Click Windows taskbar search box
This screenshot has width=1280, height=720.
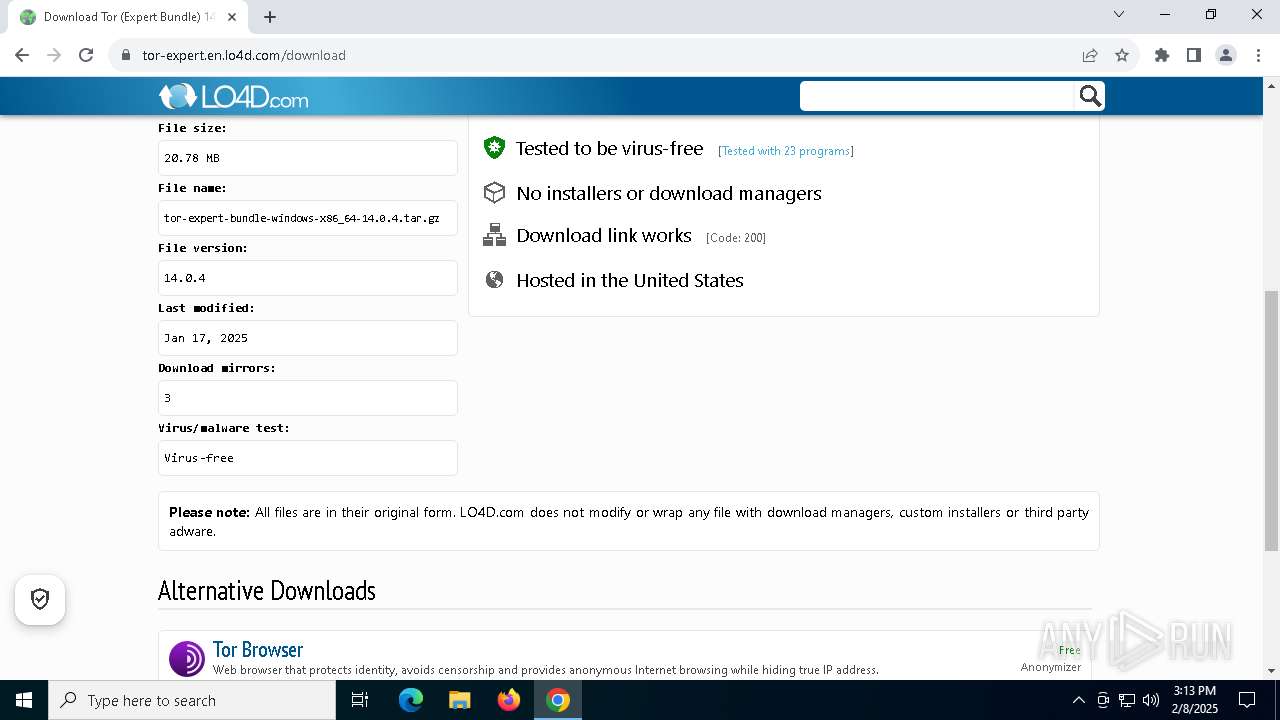coord(192,700)
